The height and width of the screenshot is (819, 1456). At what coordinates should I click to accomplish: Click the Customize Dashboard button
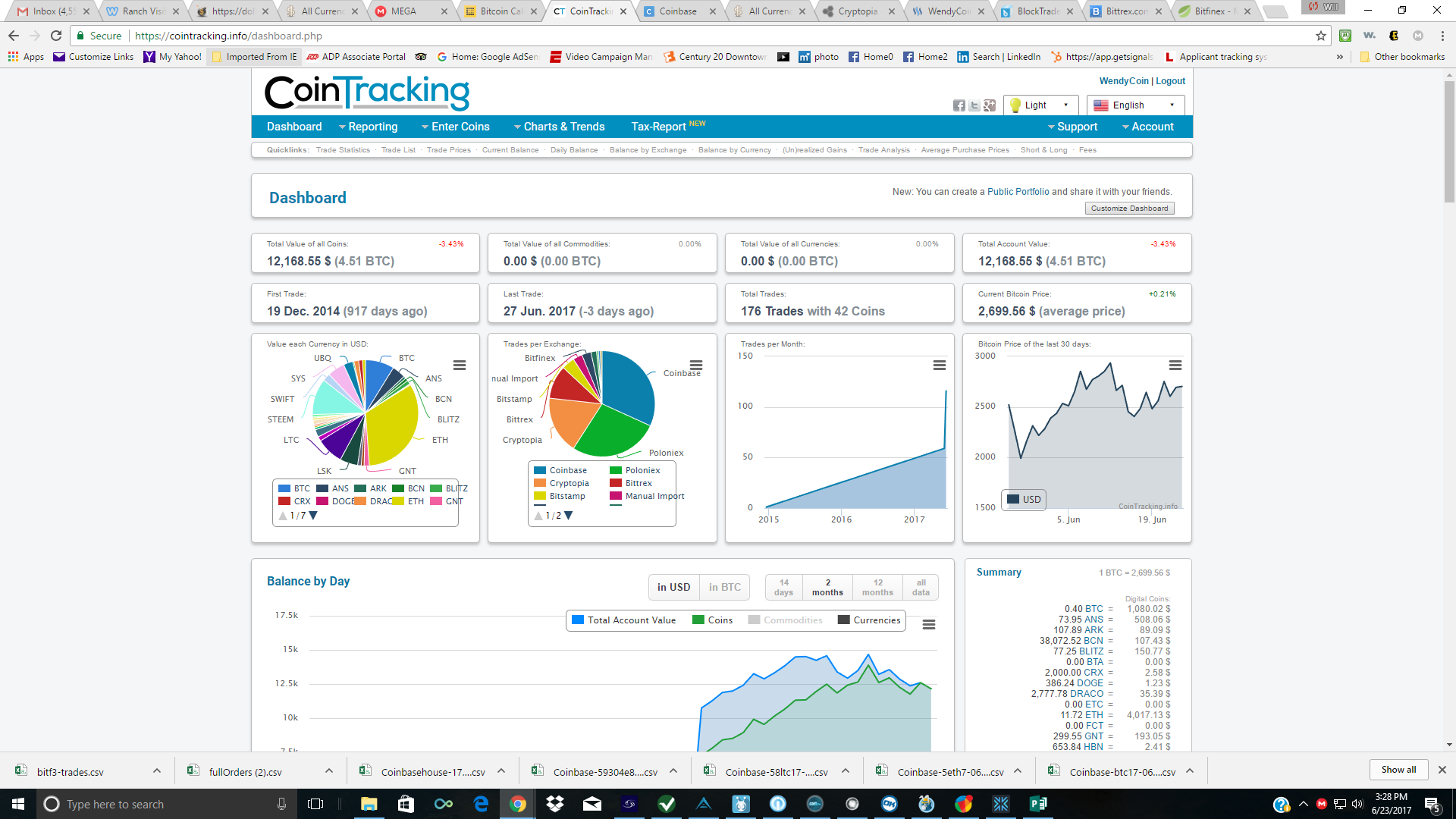pyautogui.click(x=1129, y=209)
